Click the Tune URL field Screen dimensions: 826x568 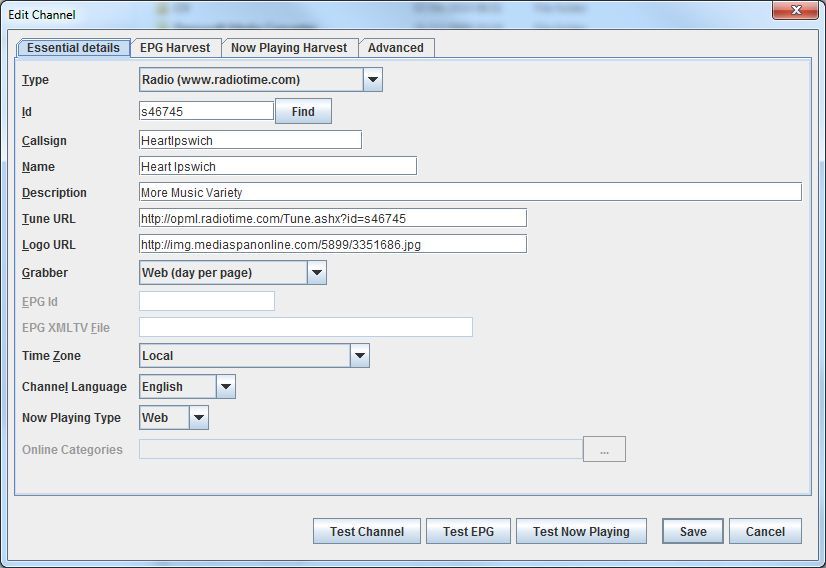coord(332,218)
